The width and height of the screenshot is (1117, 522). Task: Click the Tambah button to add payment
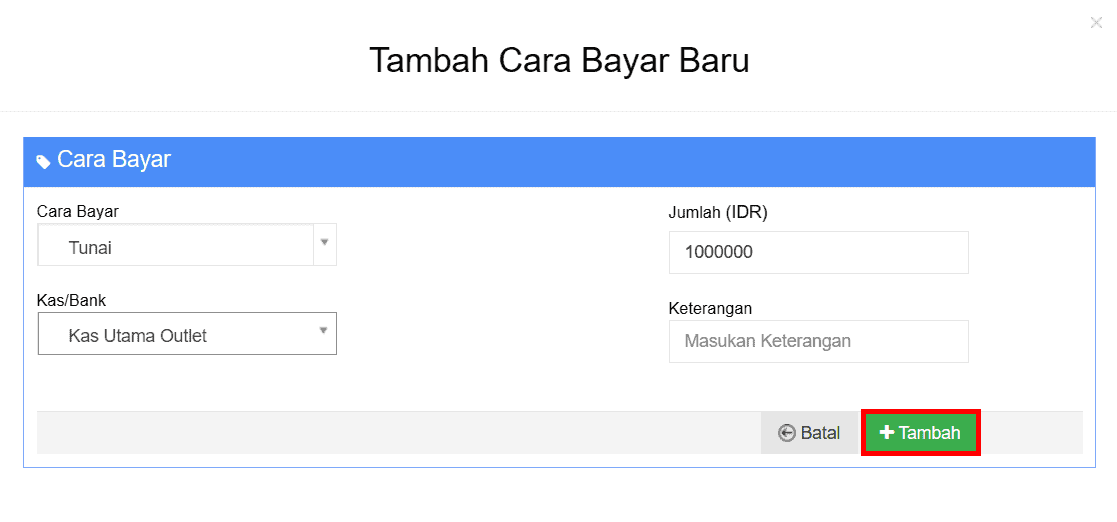(x=921, y=432)
